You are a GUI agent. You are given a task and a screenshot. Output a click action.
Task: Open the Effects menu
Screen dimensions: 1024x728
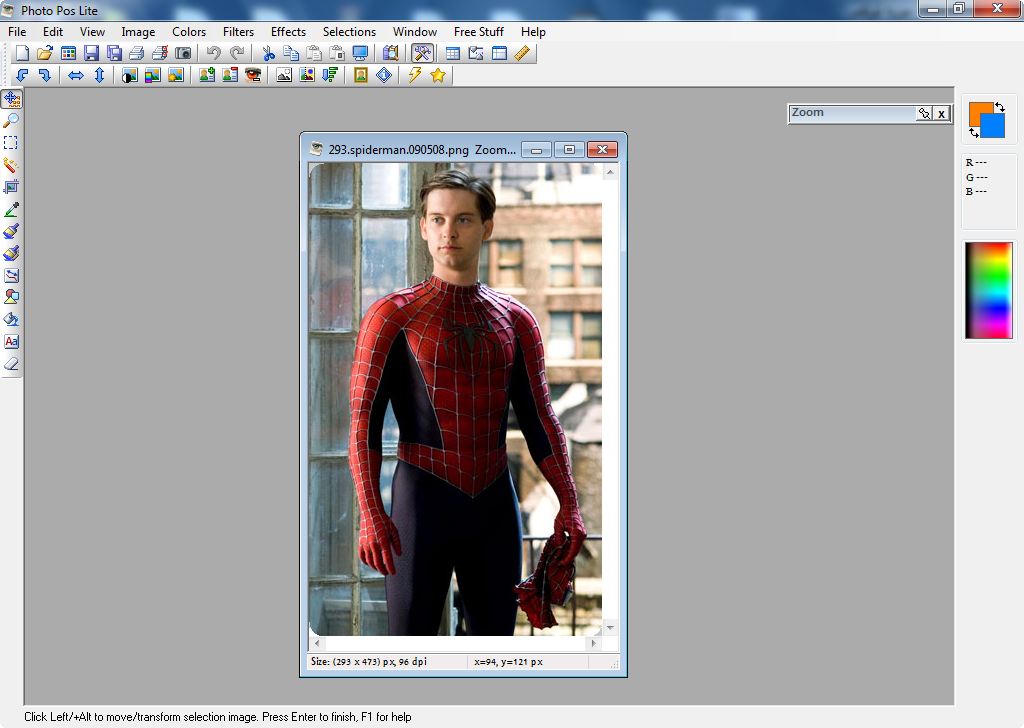(288, 31)
